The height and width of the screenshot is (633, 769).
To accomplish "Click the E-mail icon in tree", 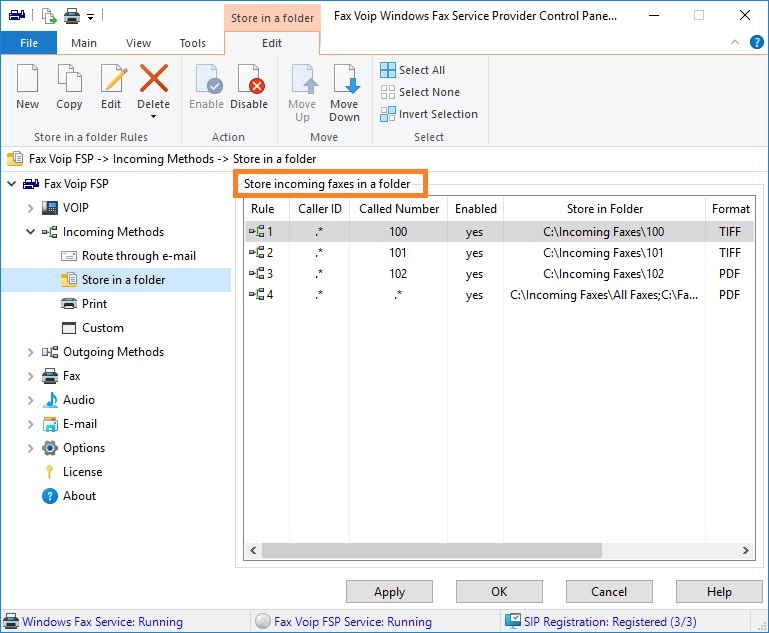I will click(50, 424).
